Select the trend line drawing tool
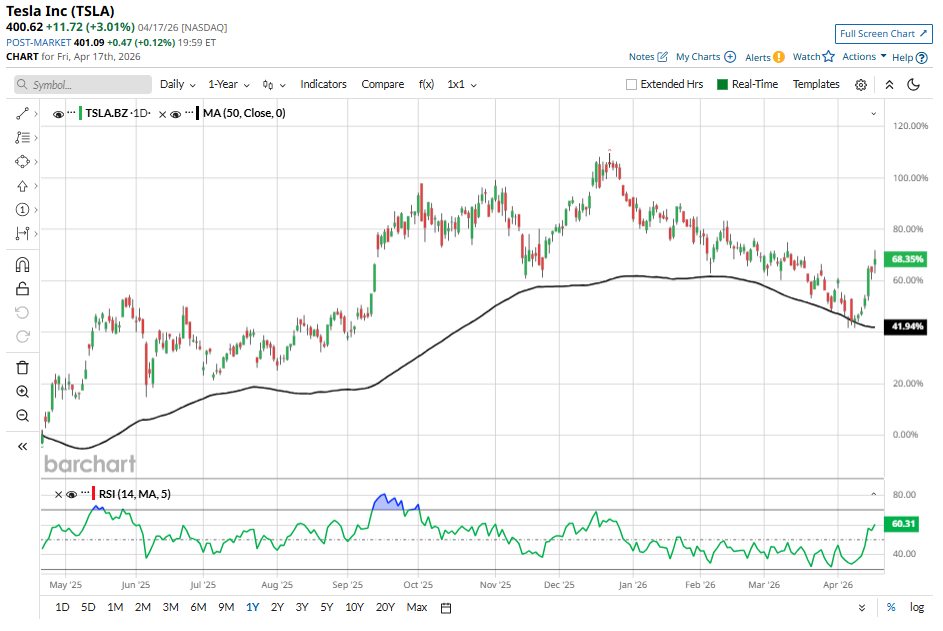 coord(22,114)
